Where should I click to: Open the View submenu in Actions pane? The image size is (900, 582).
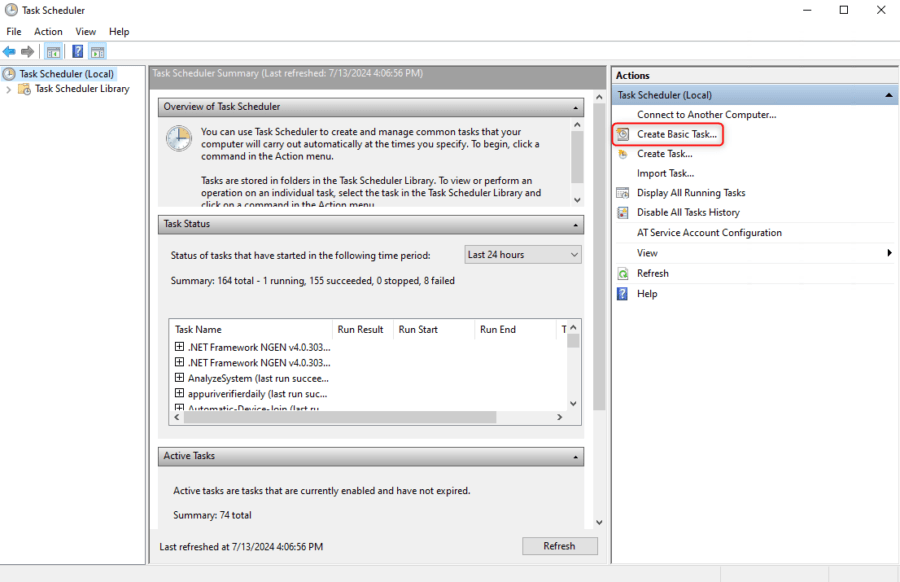point(647,253)
